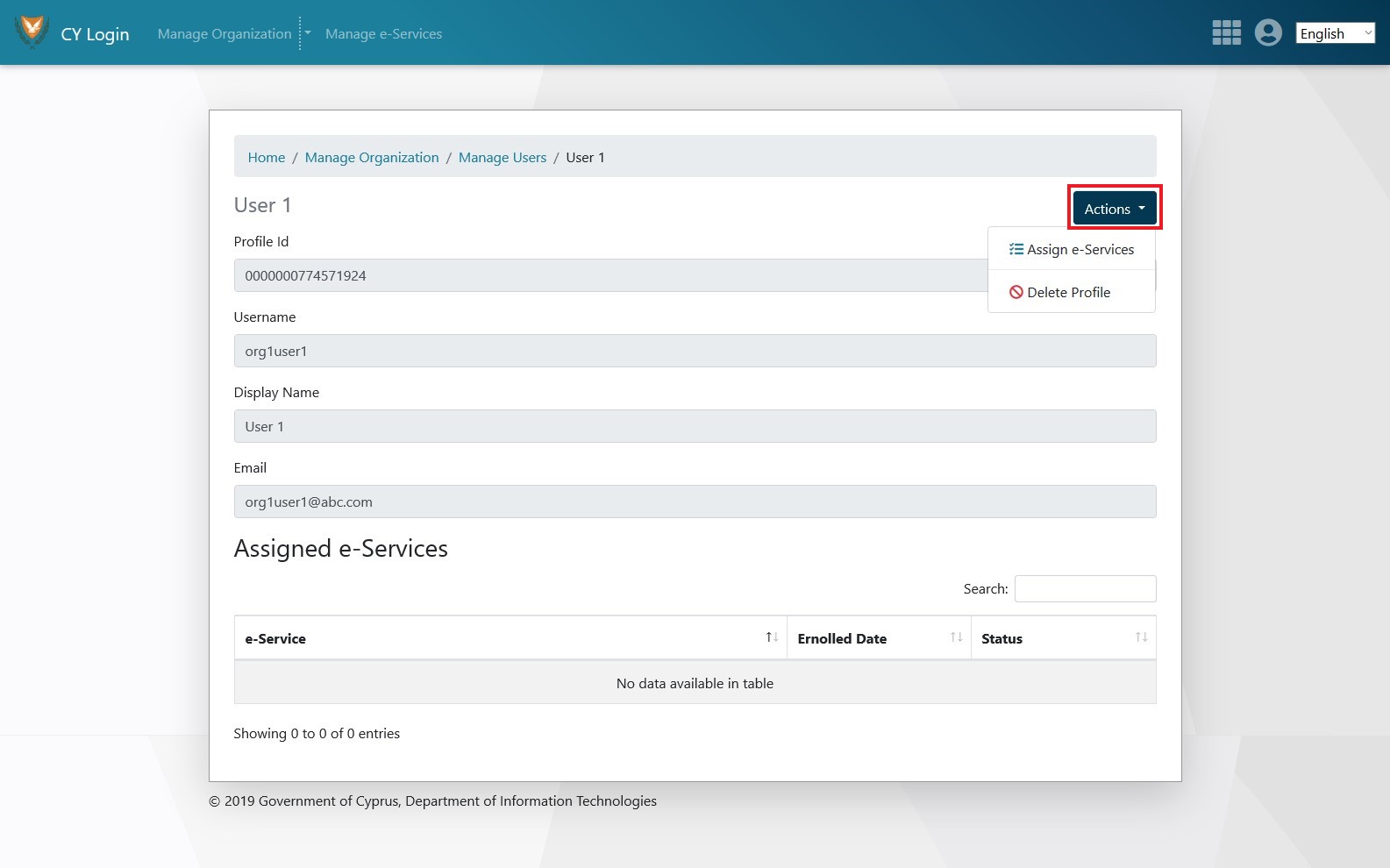Select Assign e-Services from Actions menu
The height and width of the screenshot is (868, 1390).
(x=1080, y=249)
